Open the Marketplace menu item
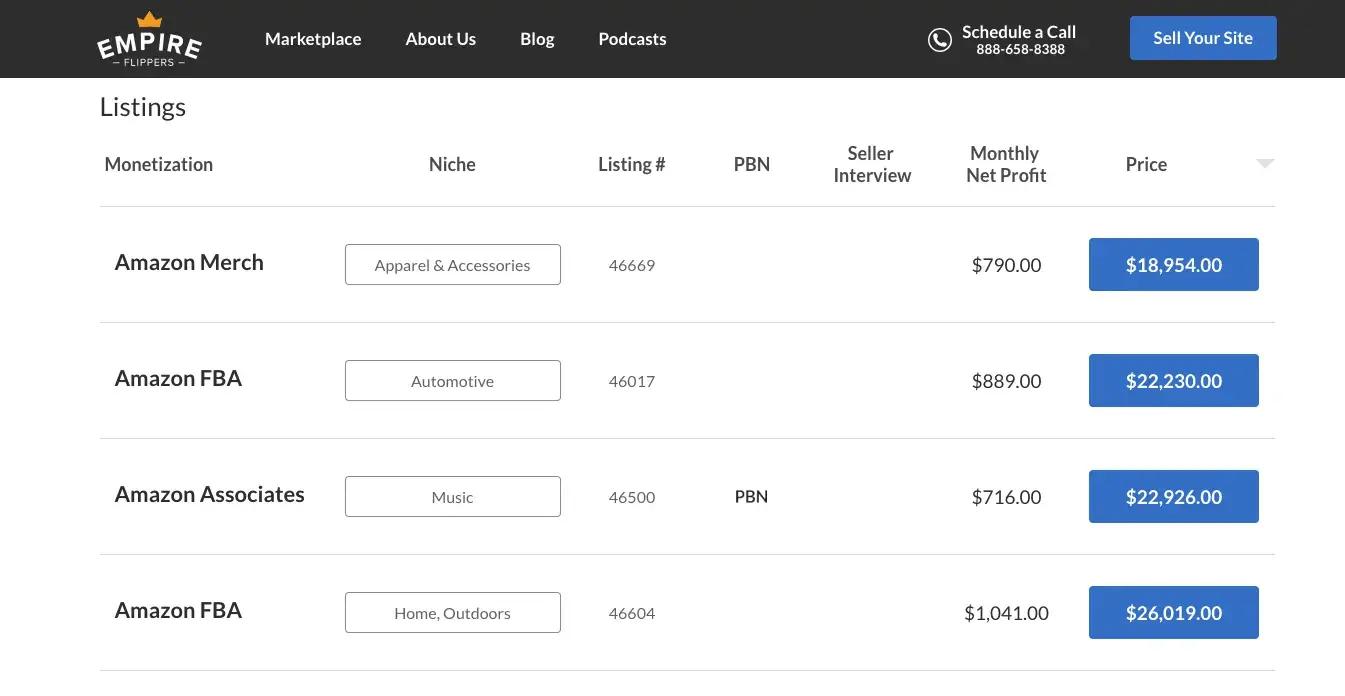Image resolution: width=1345 pixels, height=696 pixels. click(313, 39)
